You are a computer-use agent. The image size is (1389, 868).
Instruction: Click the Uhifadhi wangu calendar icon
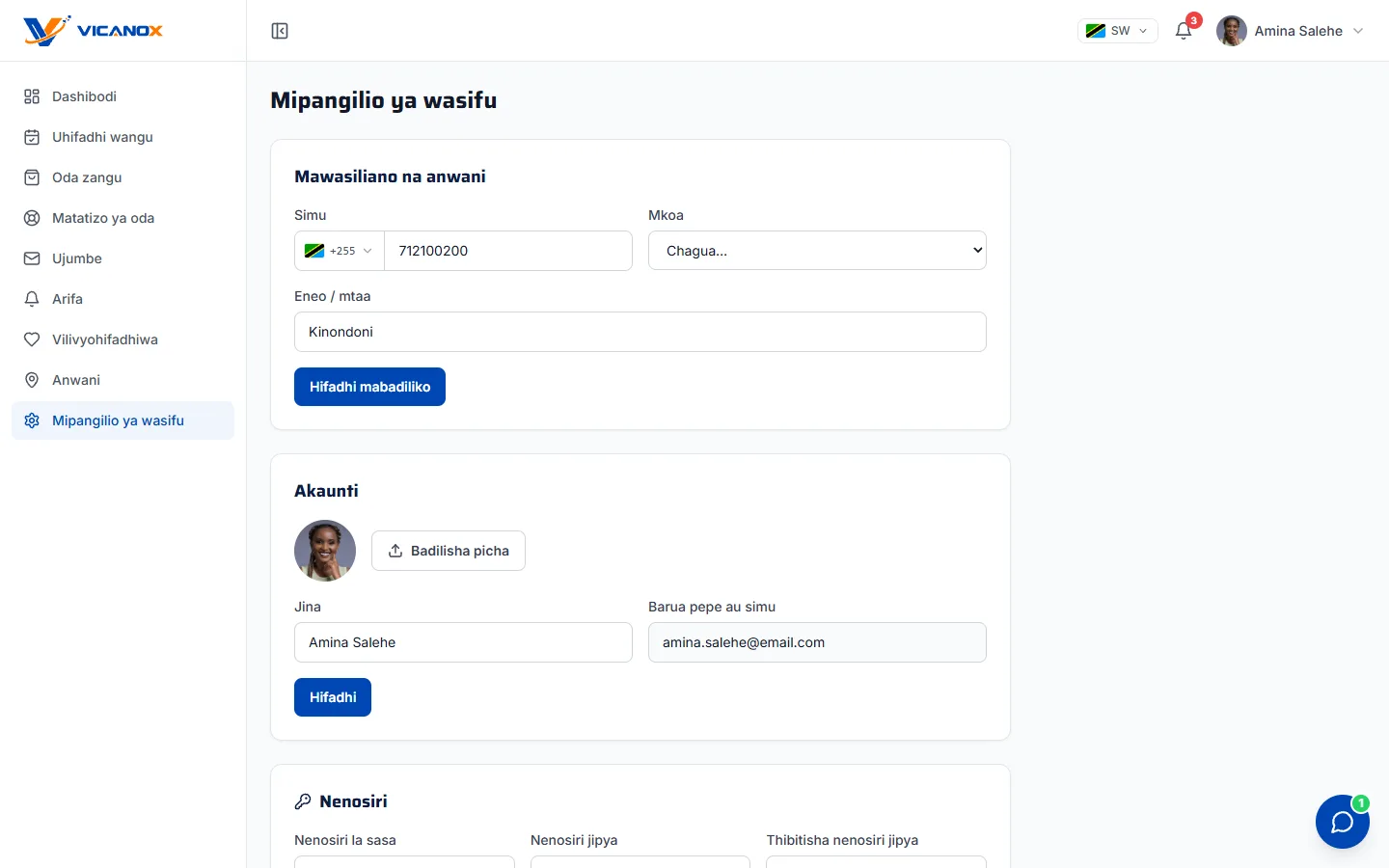point(32,137)
